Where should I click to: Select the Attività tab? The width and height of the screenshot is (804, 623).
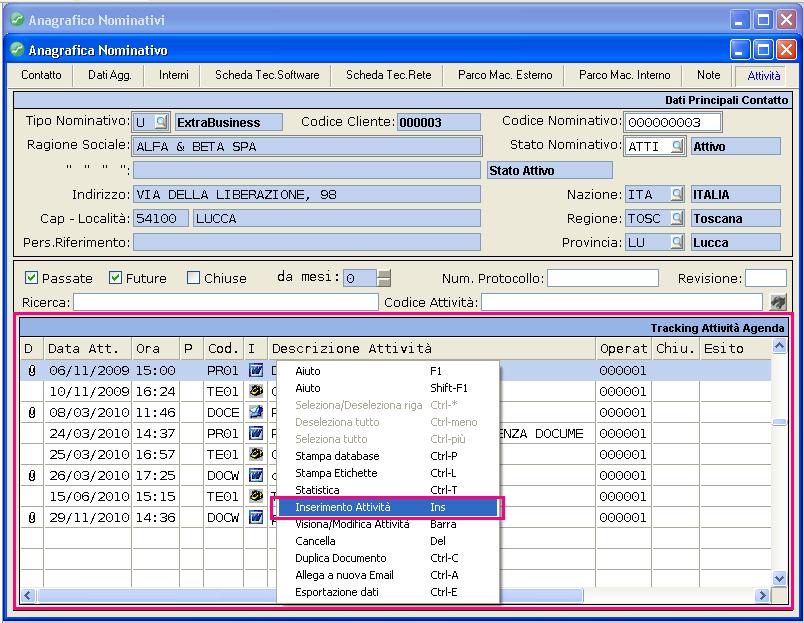click(x=764, y=76)
